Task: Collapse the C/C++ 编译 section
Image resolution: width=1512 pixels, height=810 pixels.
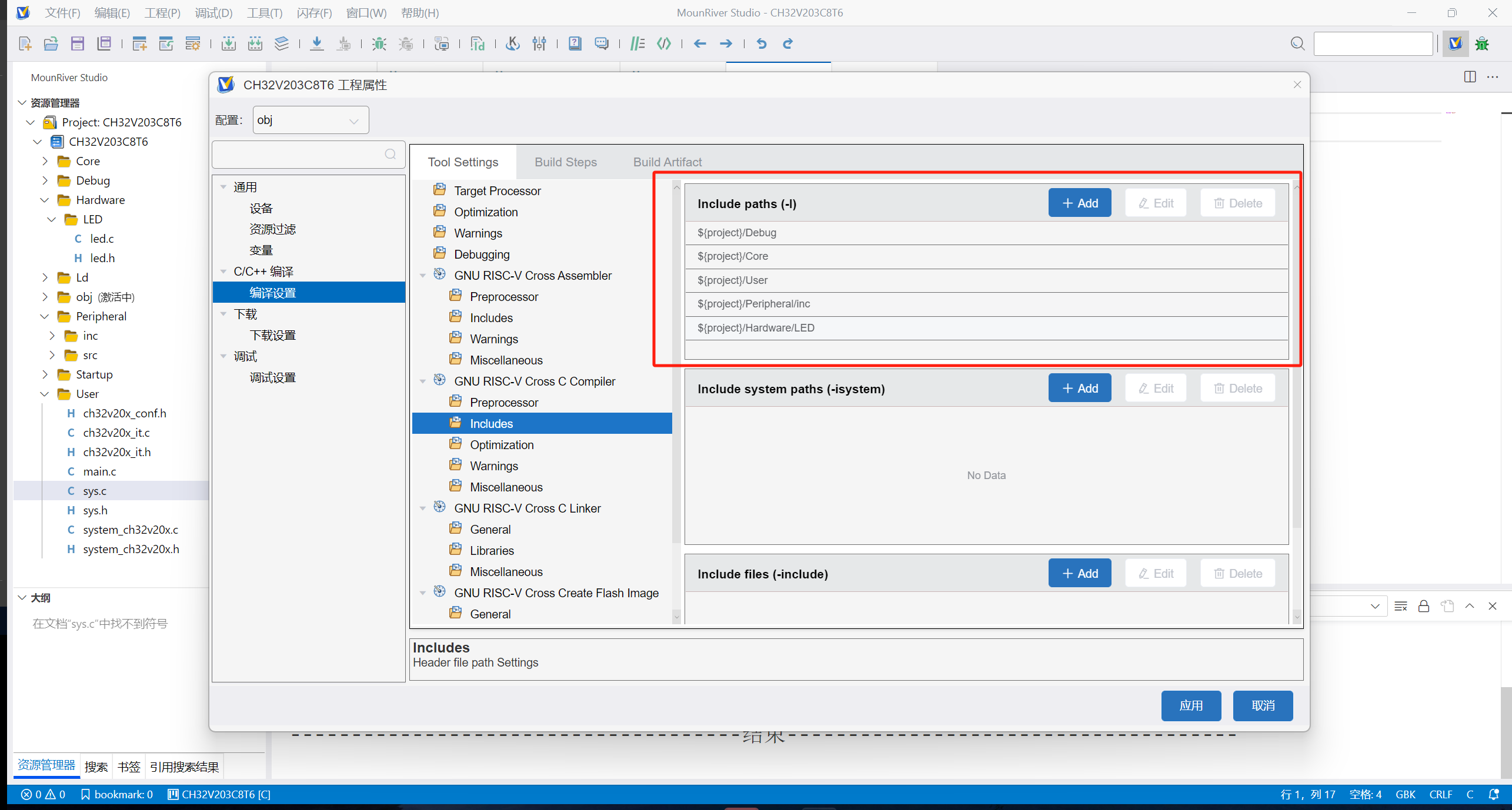Action: coord(223,272)
